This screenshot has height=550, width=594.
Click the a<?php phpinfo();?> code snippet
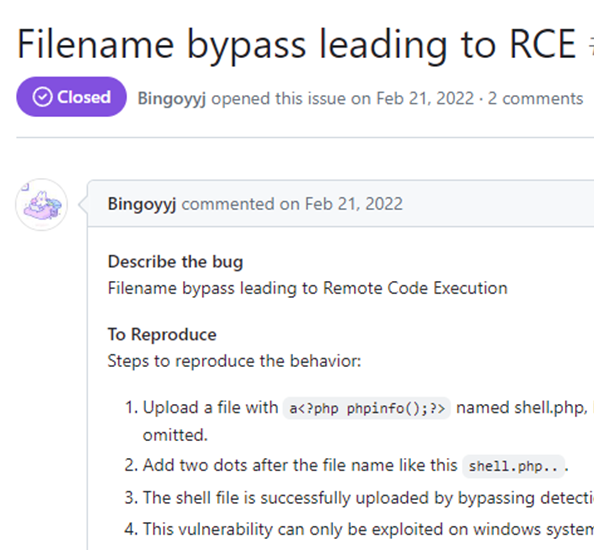pos(367,408)
